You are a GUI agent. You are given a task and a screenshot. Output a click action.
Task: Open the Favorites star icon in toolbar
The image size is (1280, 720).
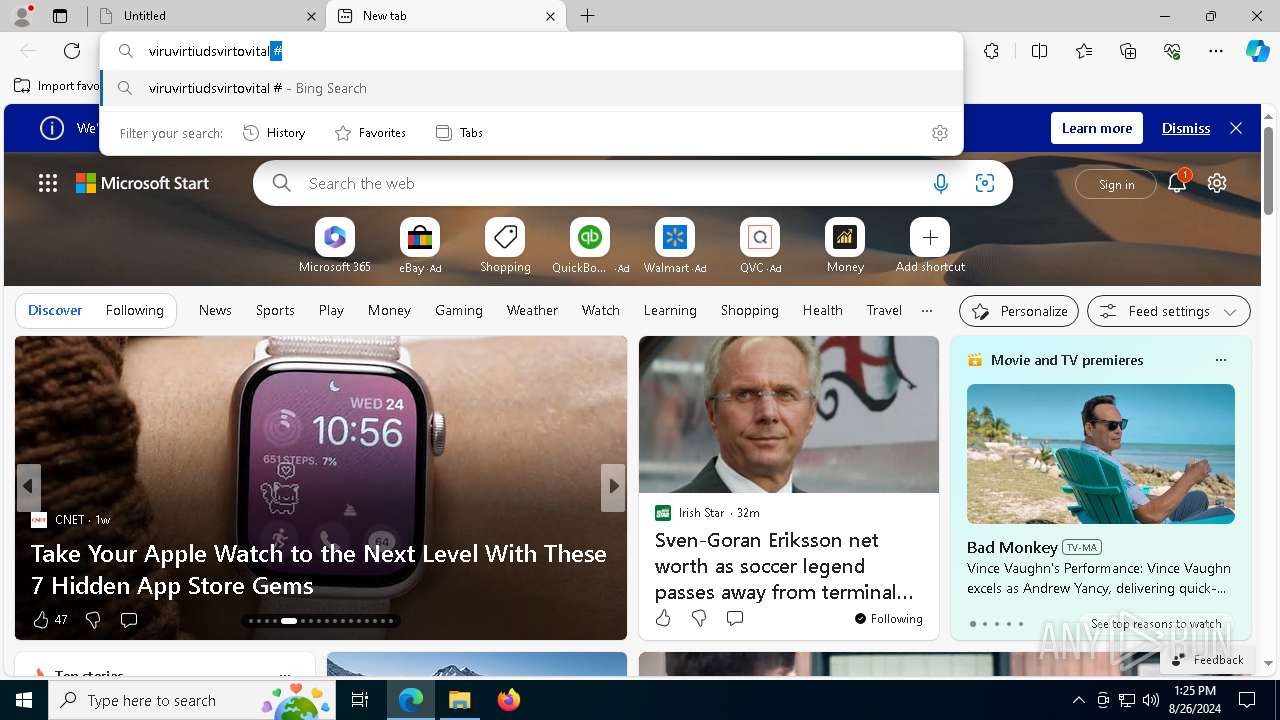(x=1084, y=51)
